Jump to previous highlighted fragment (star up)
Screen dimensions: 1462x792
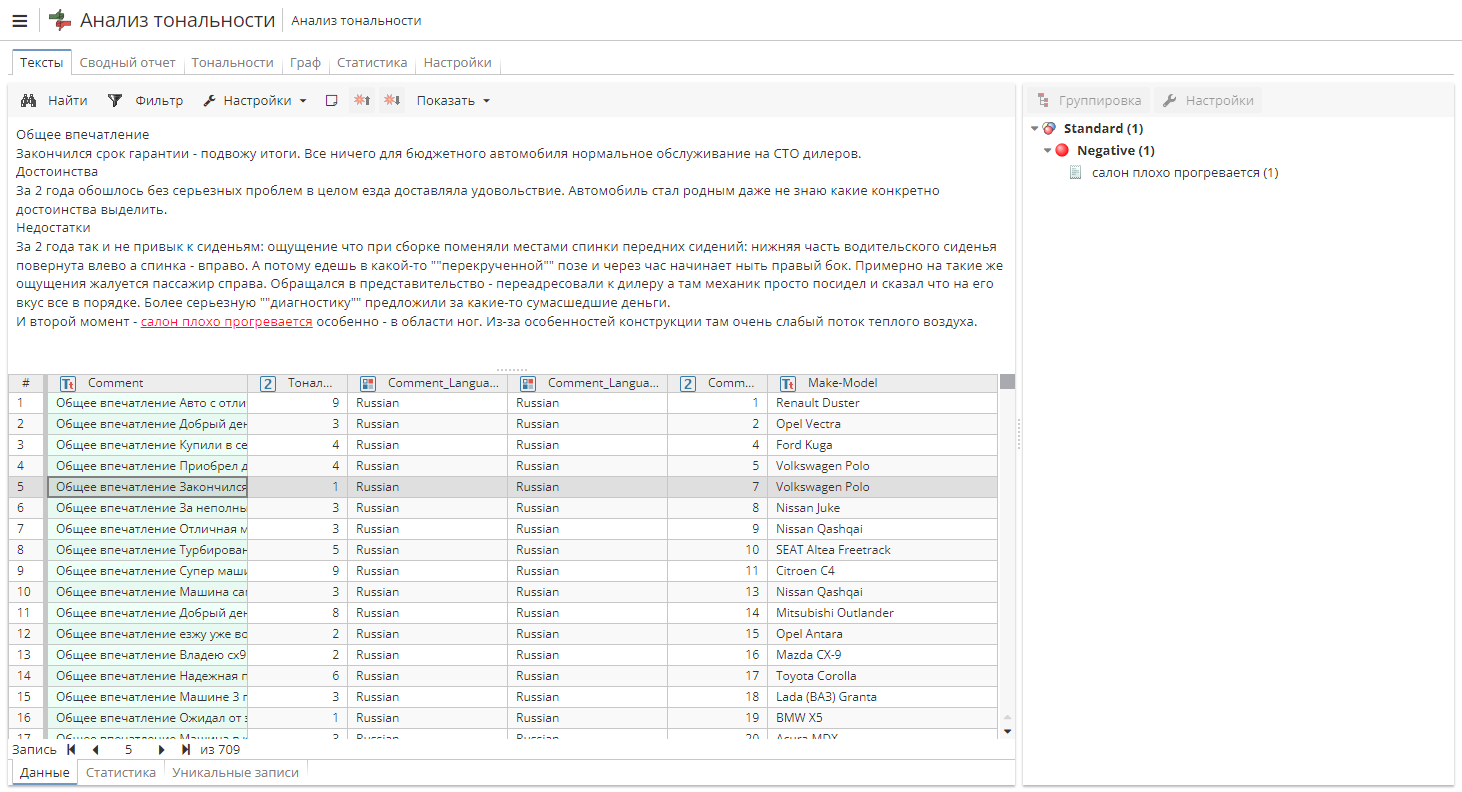[x=362, y=101]
